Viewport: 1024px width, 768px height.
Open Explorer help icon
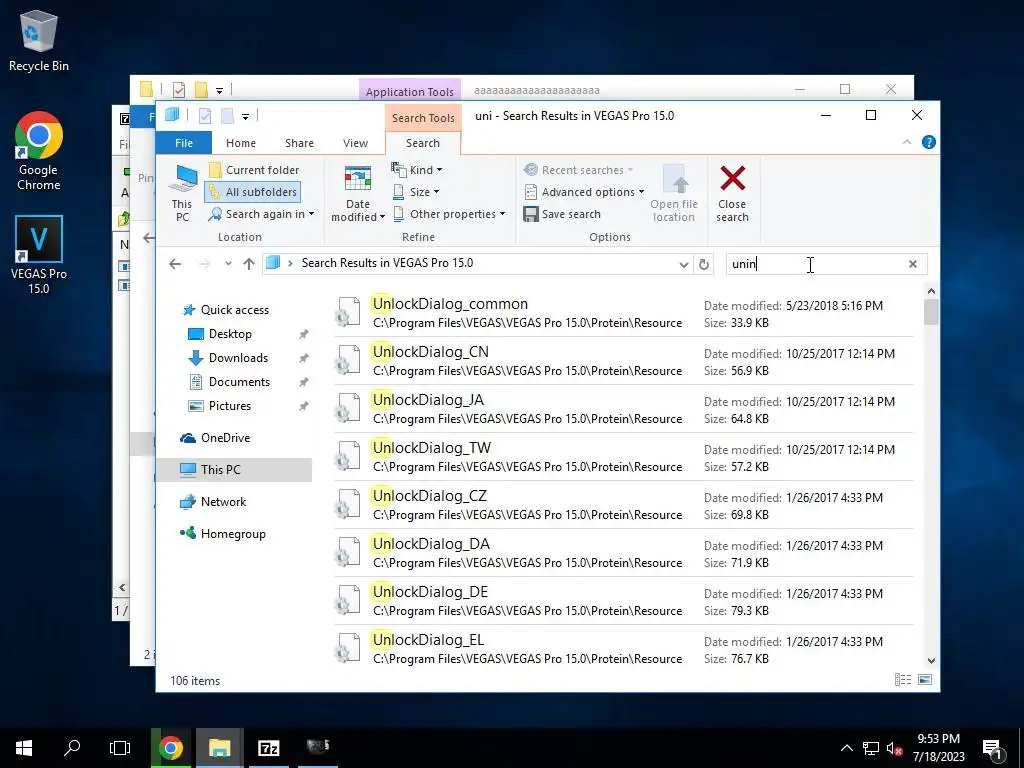pos(929,142)
